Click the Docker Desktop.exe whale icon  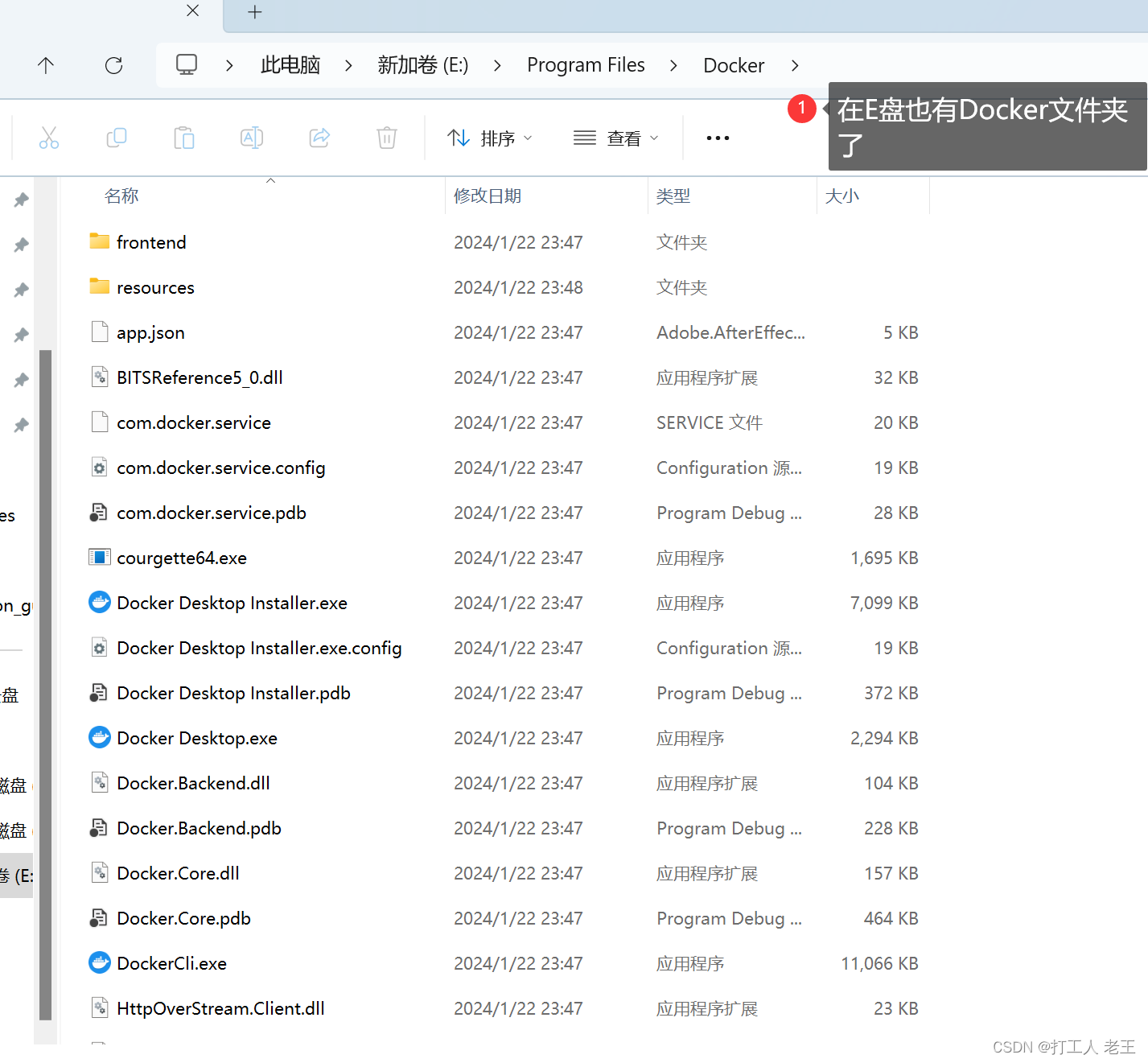(x=100, y=737)
